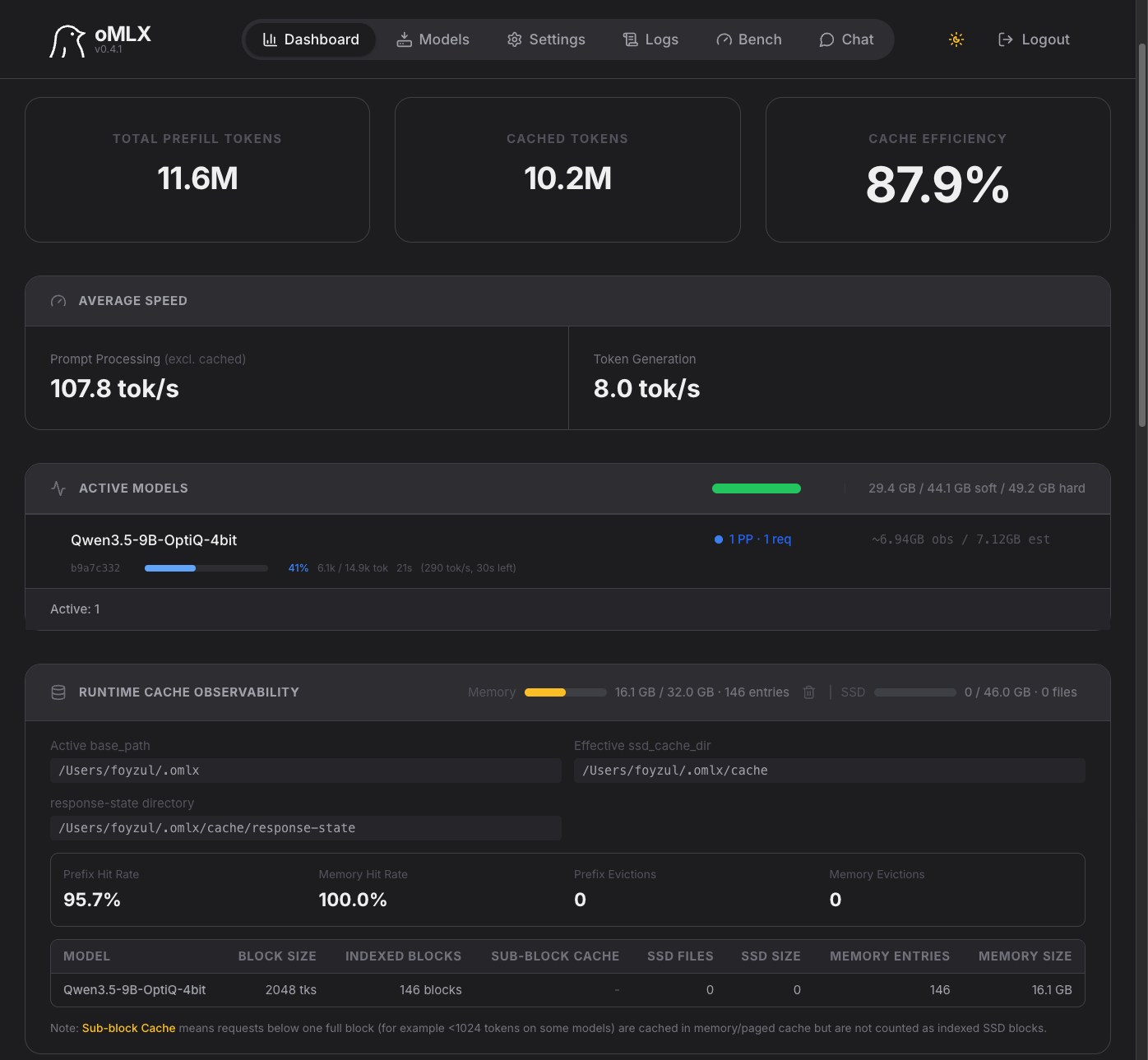Select the Qwen3.5-9B-OptiQ-4bit active model row

click(567, 552)
